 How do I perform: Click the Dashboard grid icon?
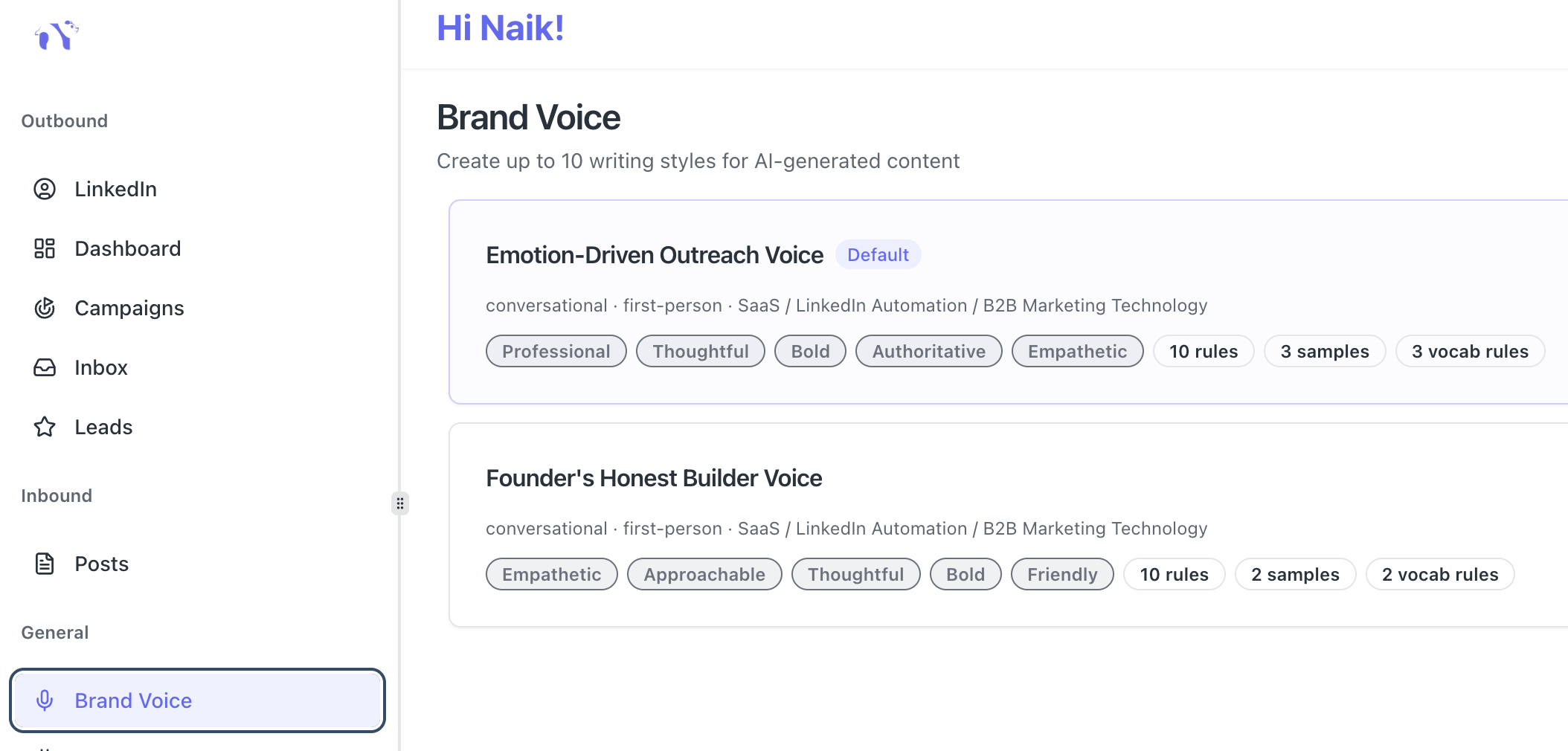45,248
